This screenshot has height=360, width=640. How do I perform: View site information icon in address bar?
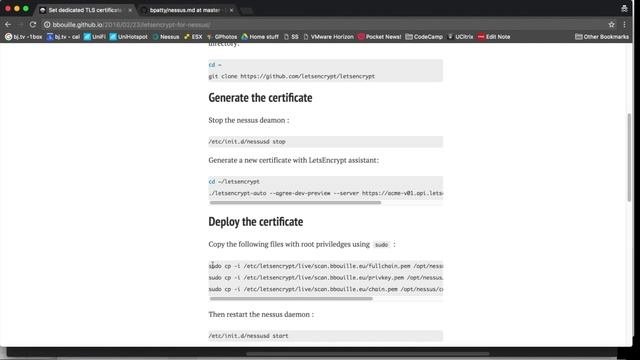click(x=47, y=24)
